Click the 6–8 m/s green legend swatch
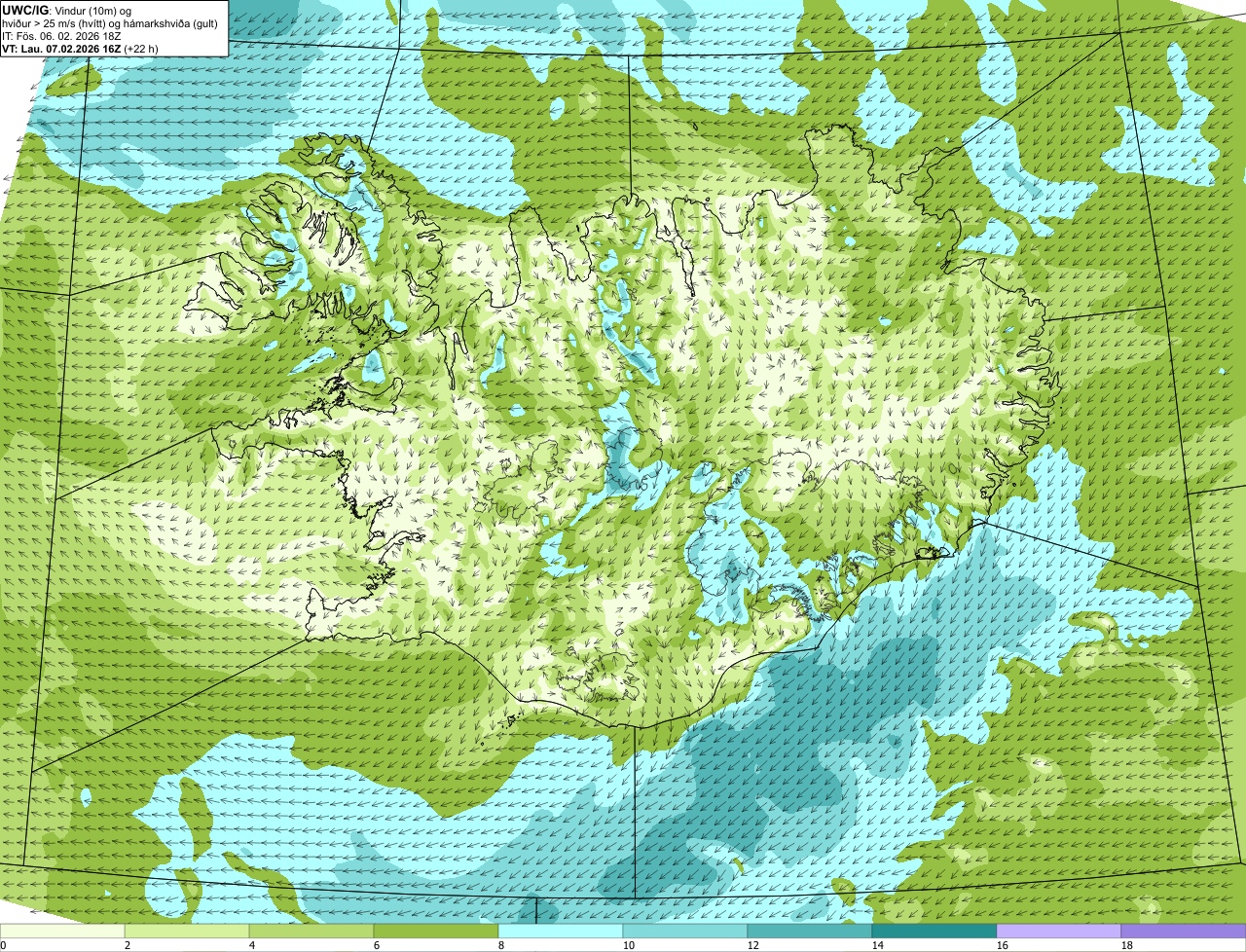The width and height of the screenshot is (1246, 952). pyautogui.click(x=436, y=932)
